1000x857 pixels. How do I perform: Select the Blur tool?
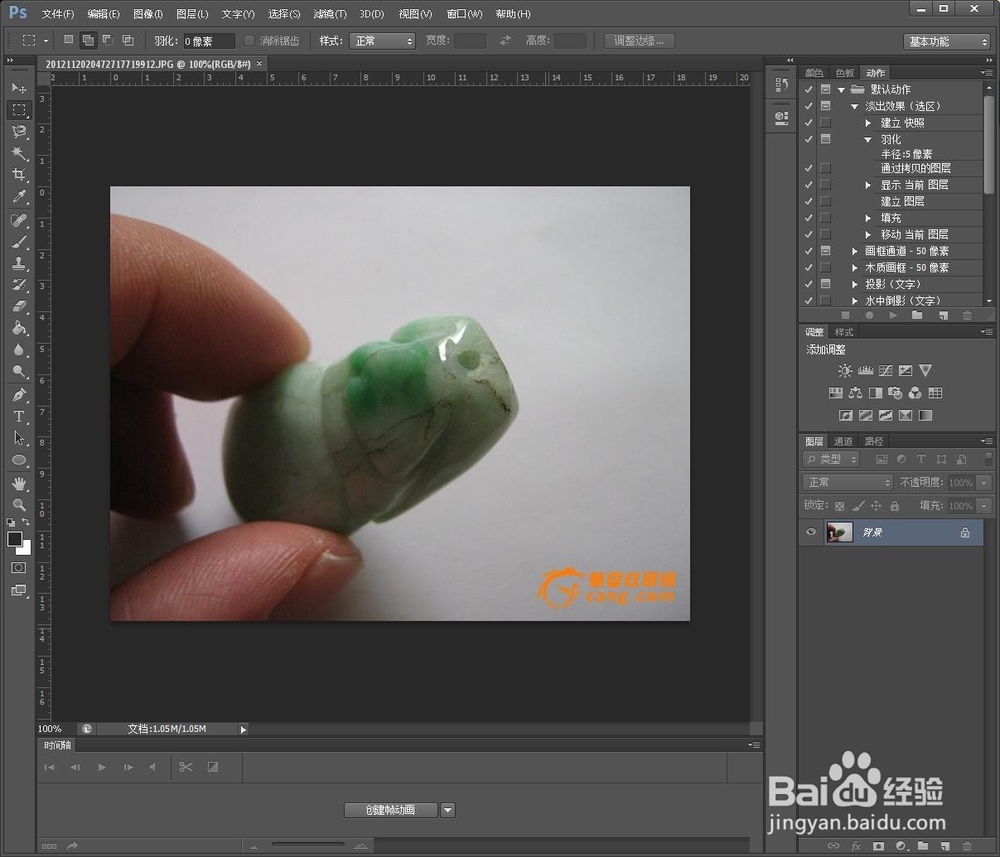tap(19, 350)
